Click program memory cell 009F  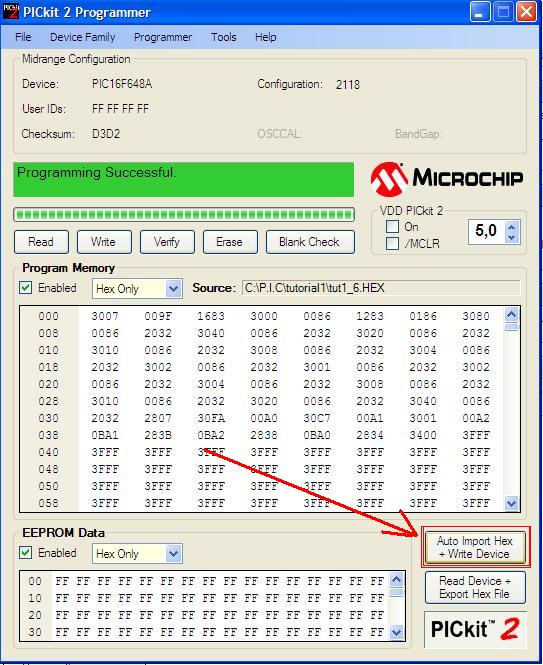[x=158, y=316]
